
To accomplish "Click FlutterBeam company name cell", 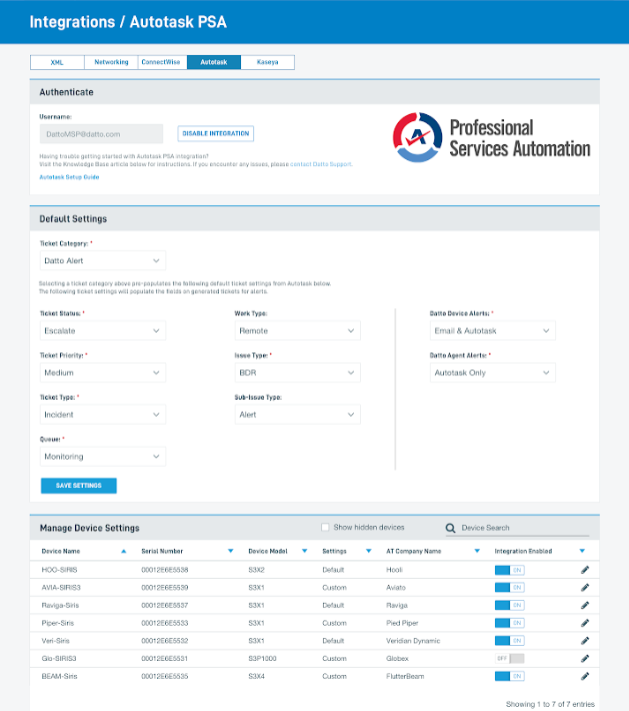I will point(405,676).
